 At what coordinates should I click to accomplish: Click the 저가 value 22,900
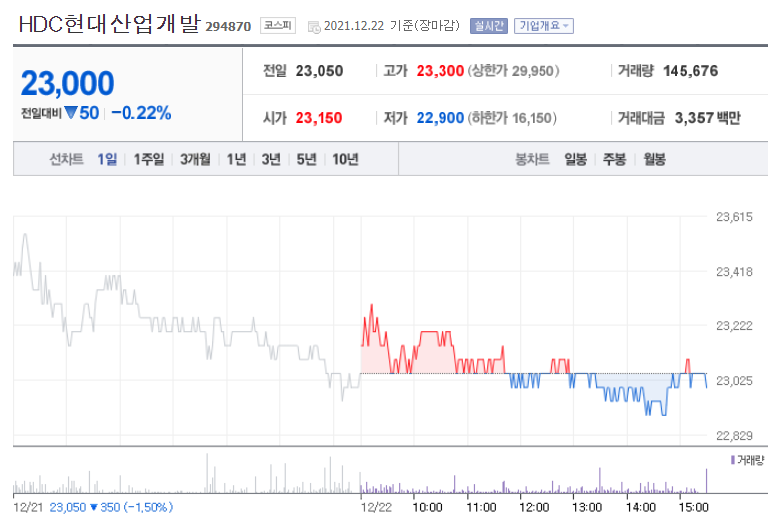pos(440,118)
